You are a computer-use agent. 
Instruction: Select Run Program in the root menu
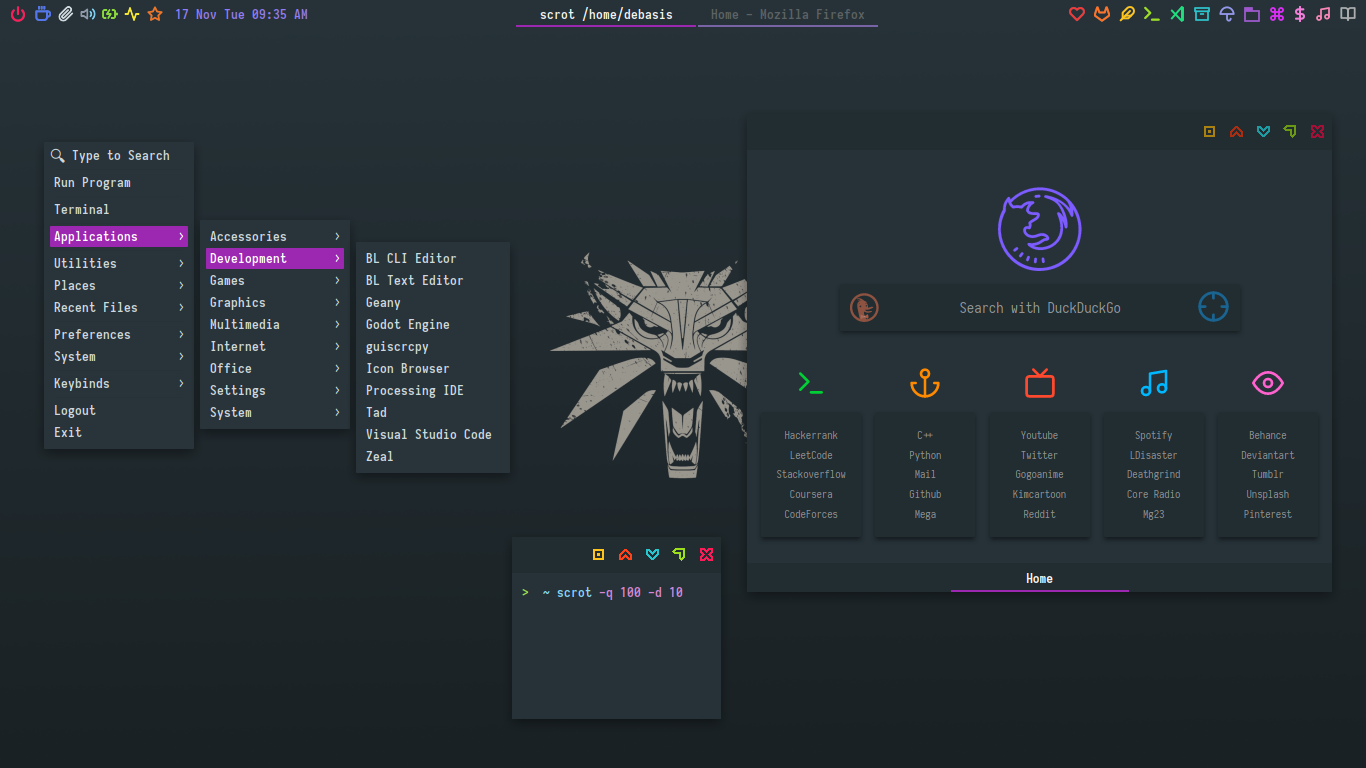(119, 182)
